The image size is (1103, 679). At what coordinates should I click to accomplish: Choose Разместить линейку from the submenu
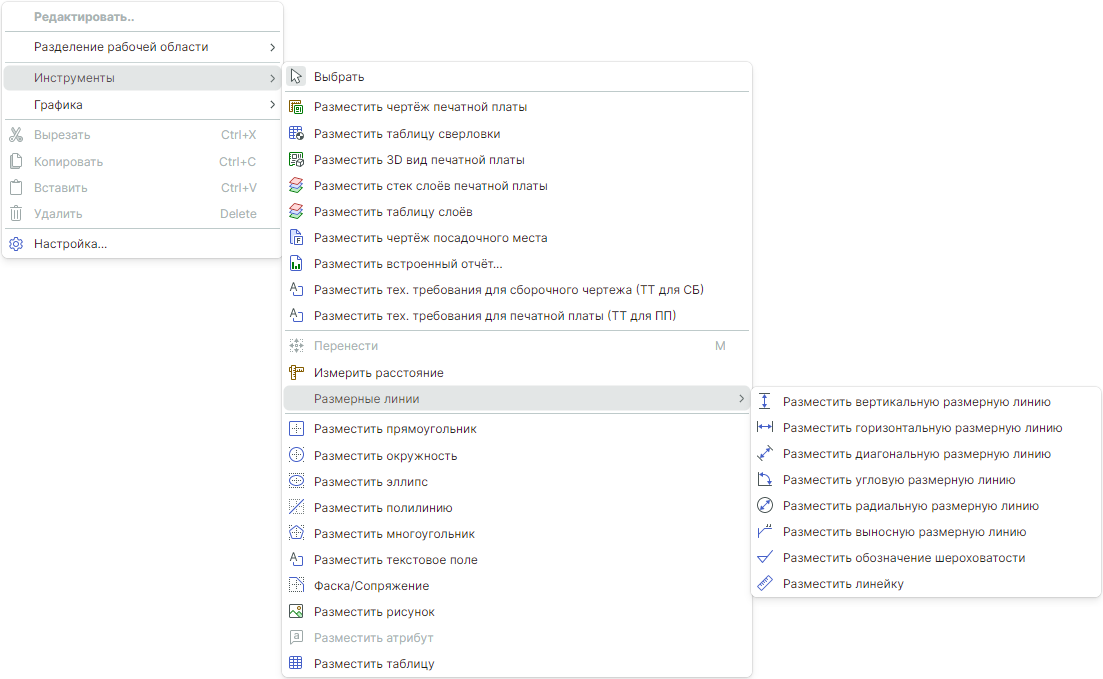coord(843,584)
